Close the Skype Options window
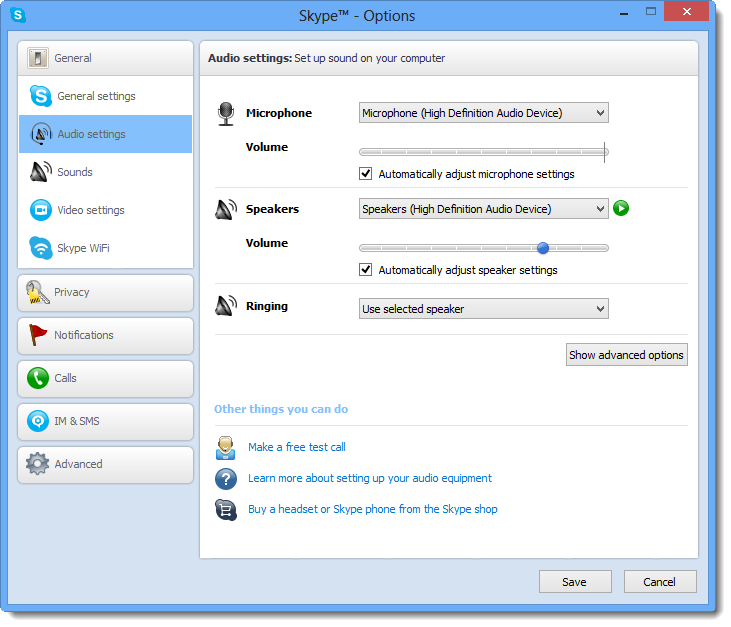731x627 pixels. (686, 12)
